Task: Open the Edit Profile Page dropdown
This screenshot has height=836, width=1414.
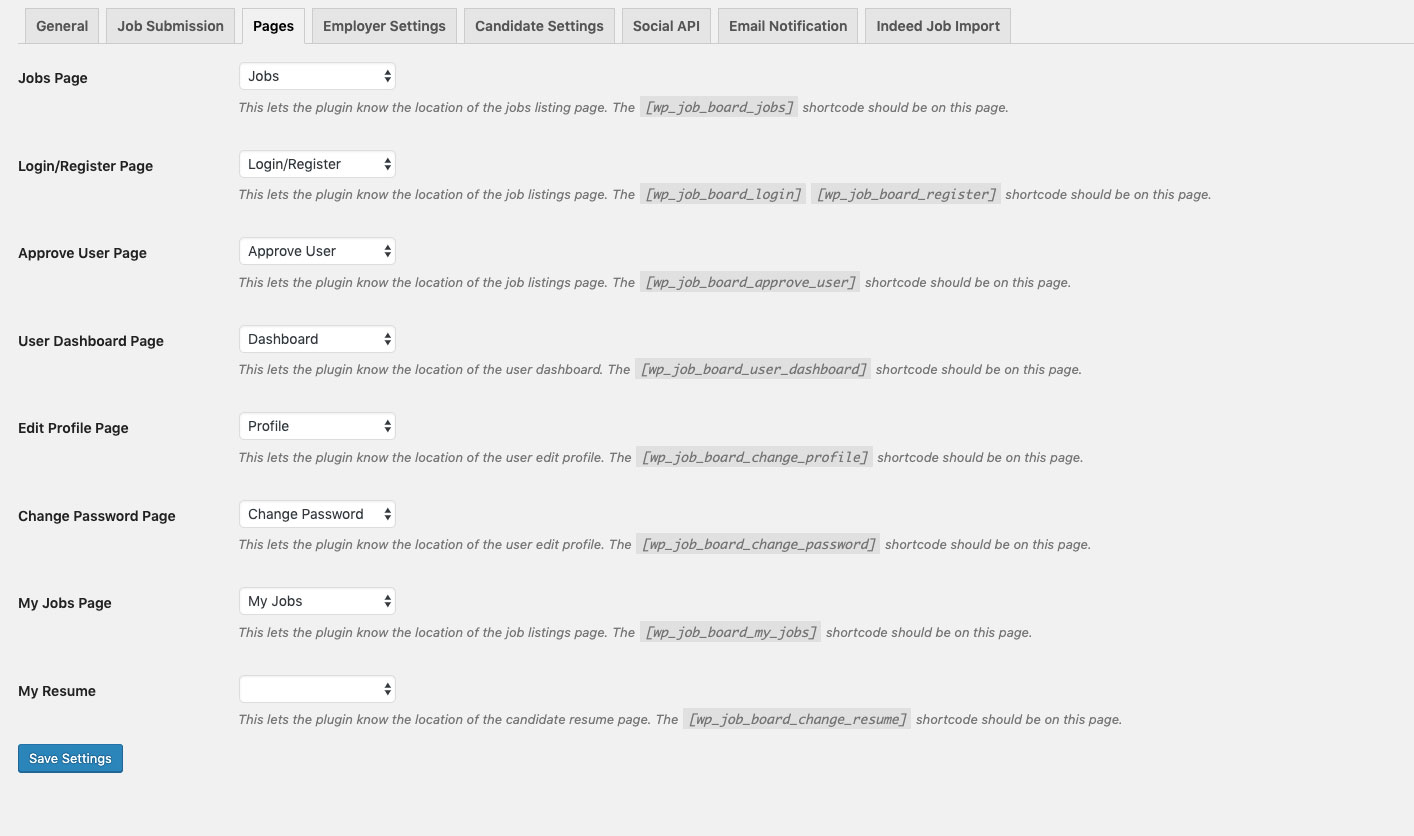Action: 317,426
